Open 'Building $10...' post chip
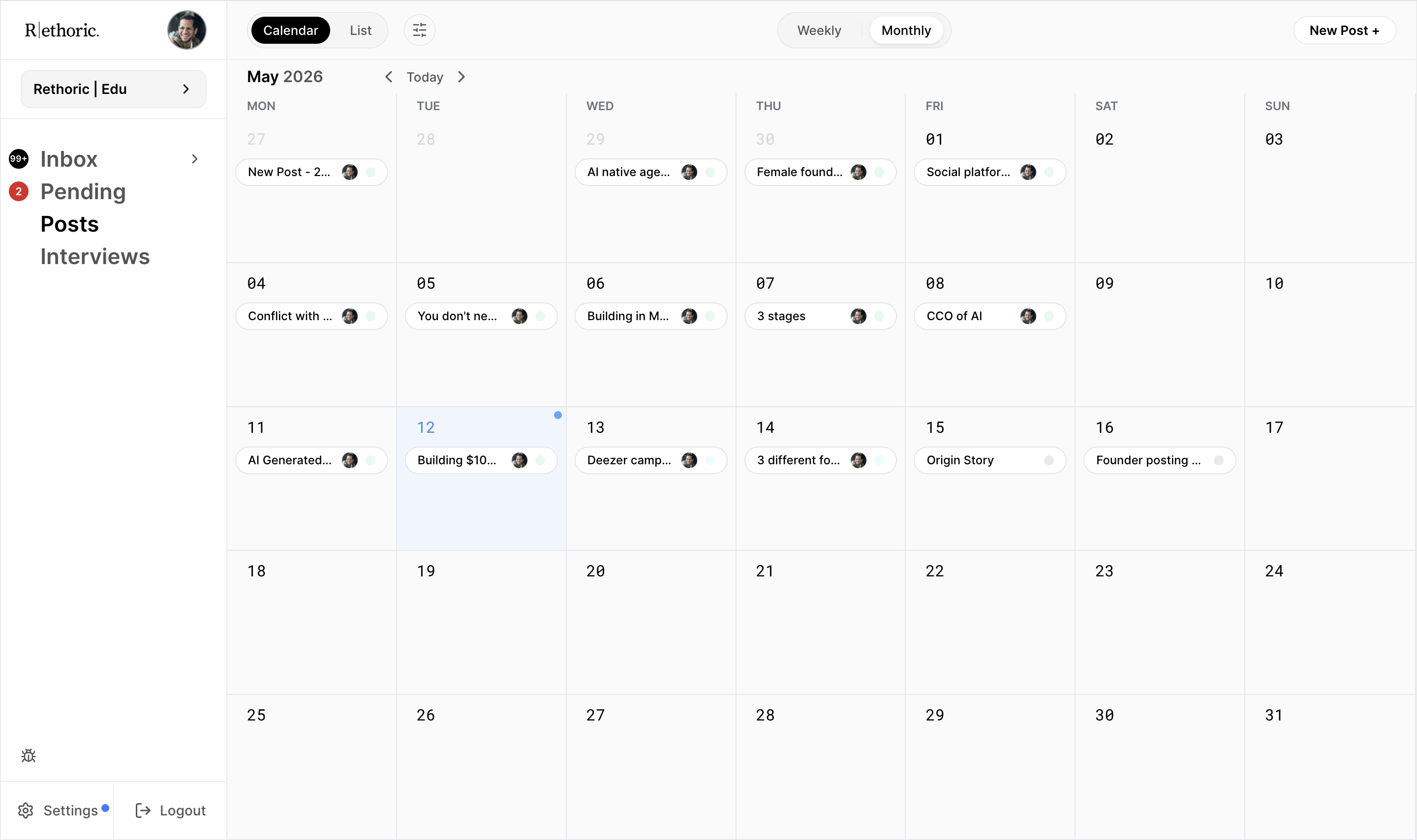This screenshot has height=840, width=1417. coord(481,460)
